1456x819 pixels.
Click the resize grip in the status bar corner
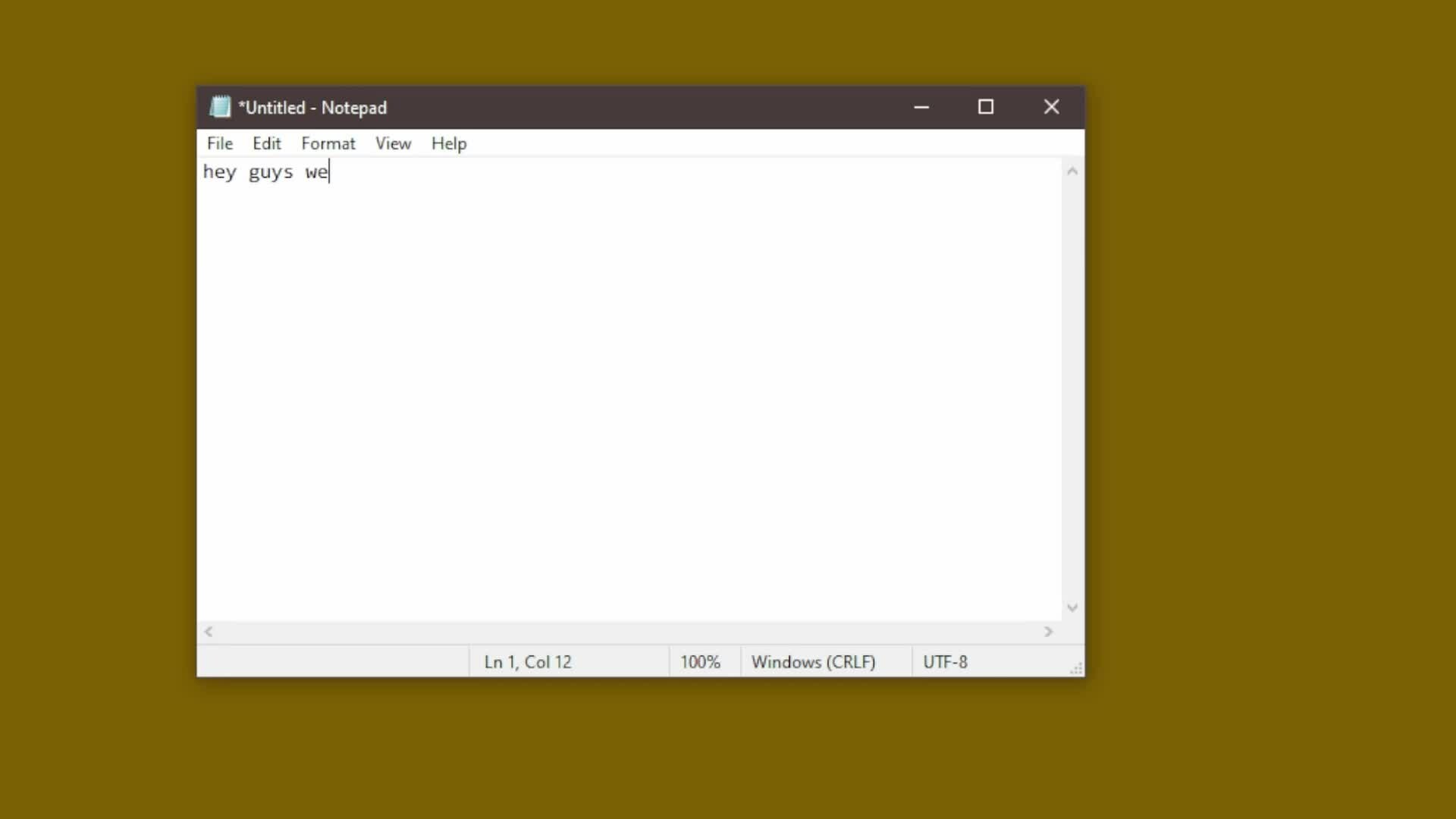click(x=1076, y=668)
